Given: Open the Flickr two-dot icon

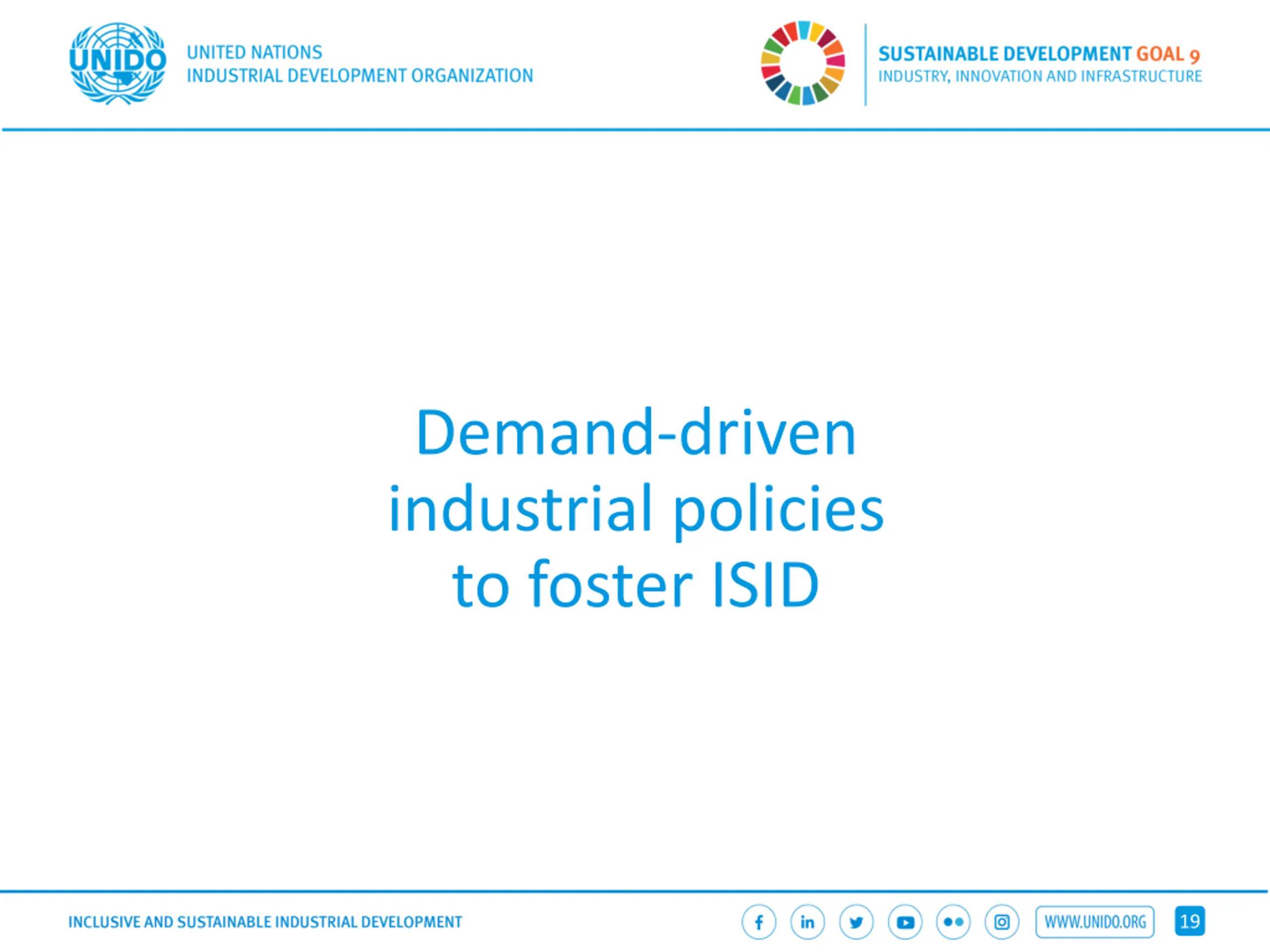Looking at the screenshot, I should pyautogui.click(x=953, y=922).
